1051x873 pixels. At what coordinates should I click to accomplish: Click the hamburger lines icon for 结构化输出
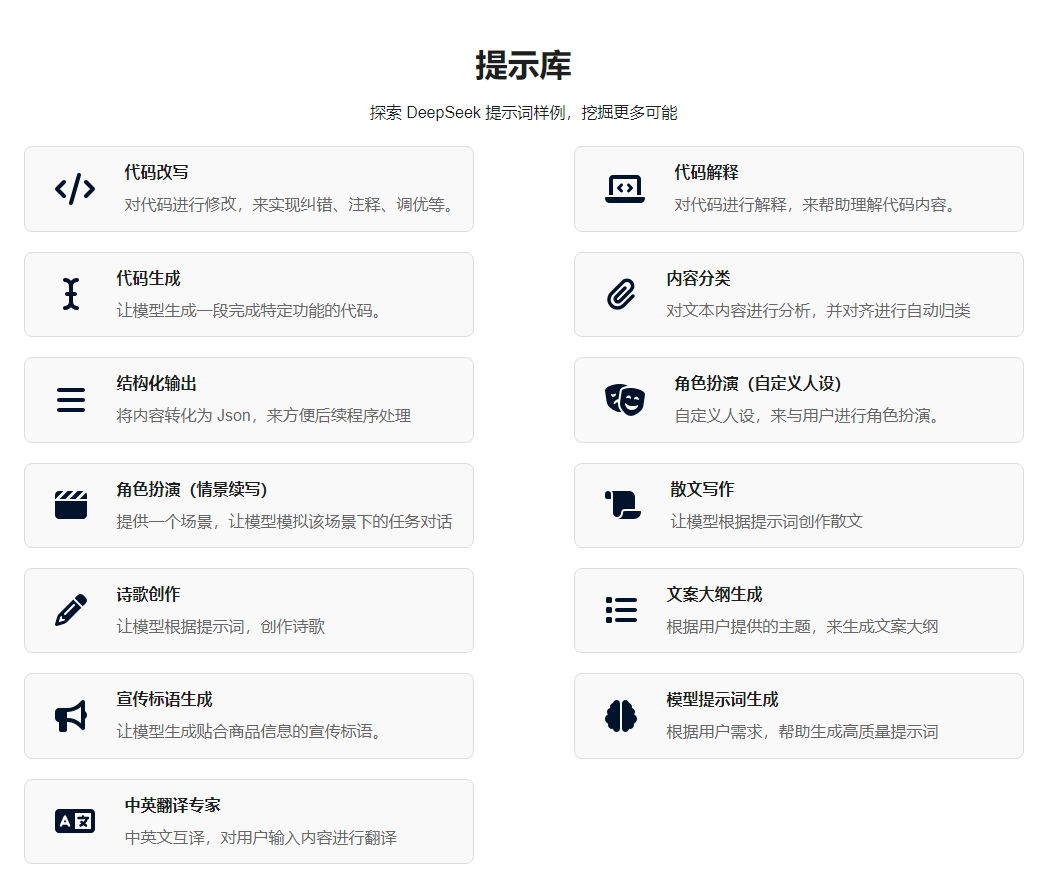coord(71,400)
